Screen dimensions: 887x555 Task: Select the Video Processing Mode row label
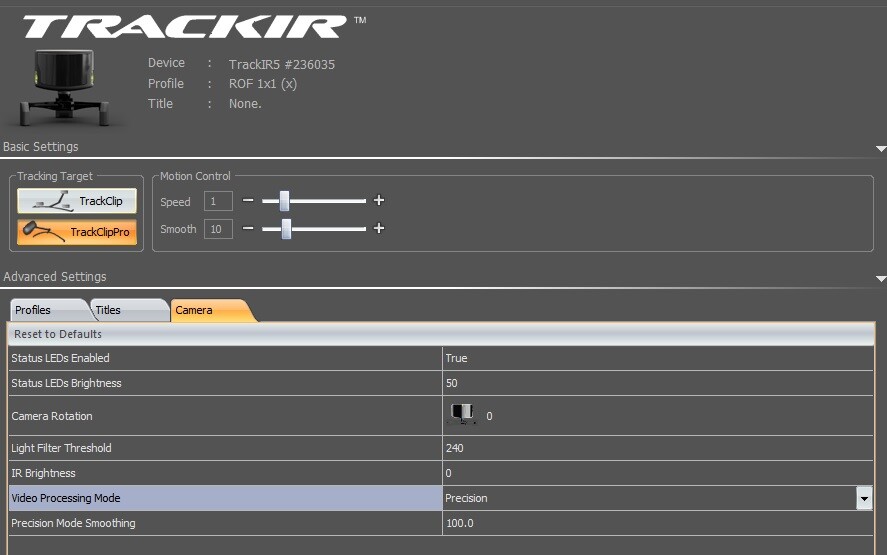[x=66, y=498]
